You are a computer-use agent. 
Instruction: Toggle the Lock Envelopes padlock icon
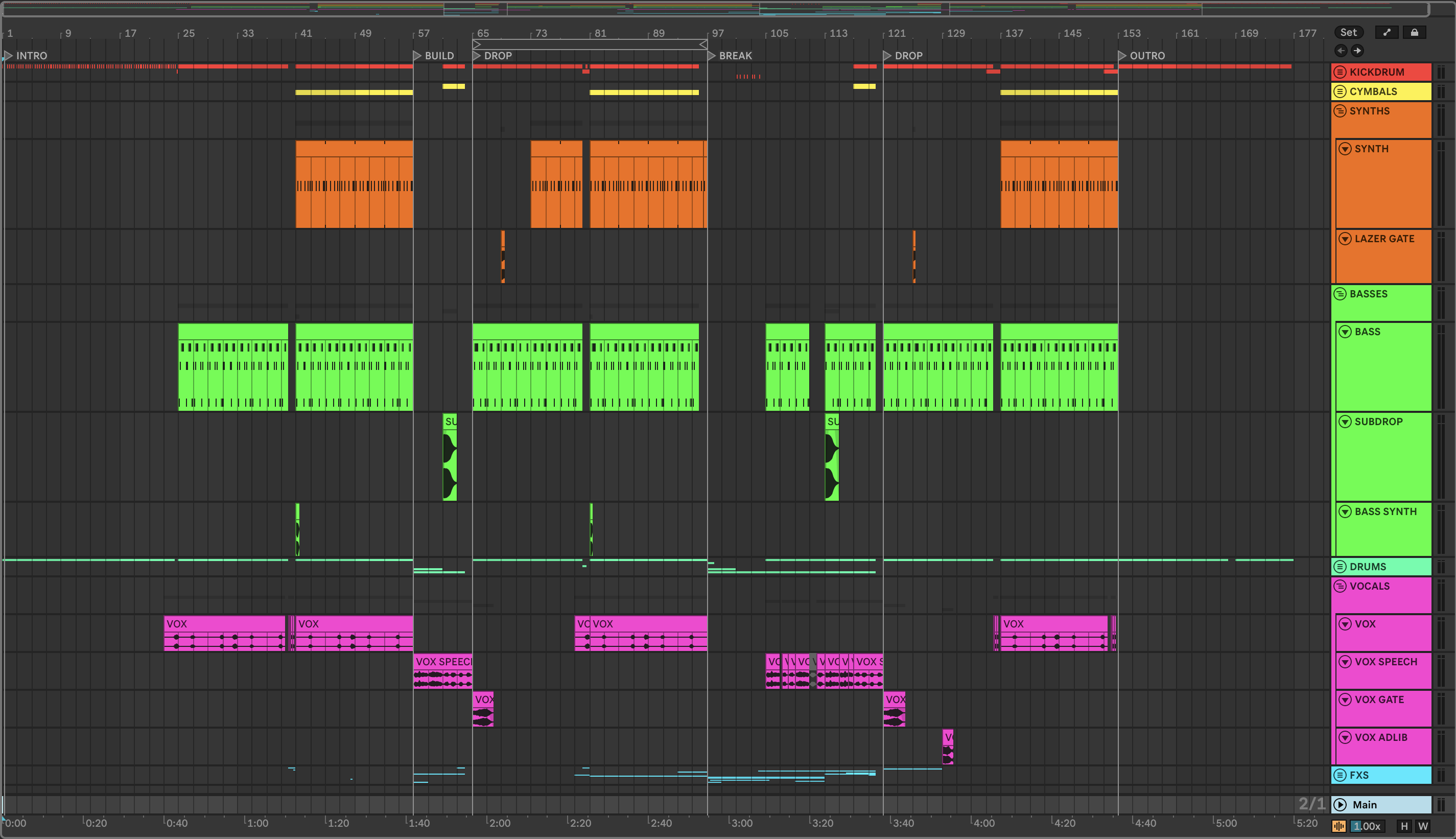1414,32
